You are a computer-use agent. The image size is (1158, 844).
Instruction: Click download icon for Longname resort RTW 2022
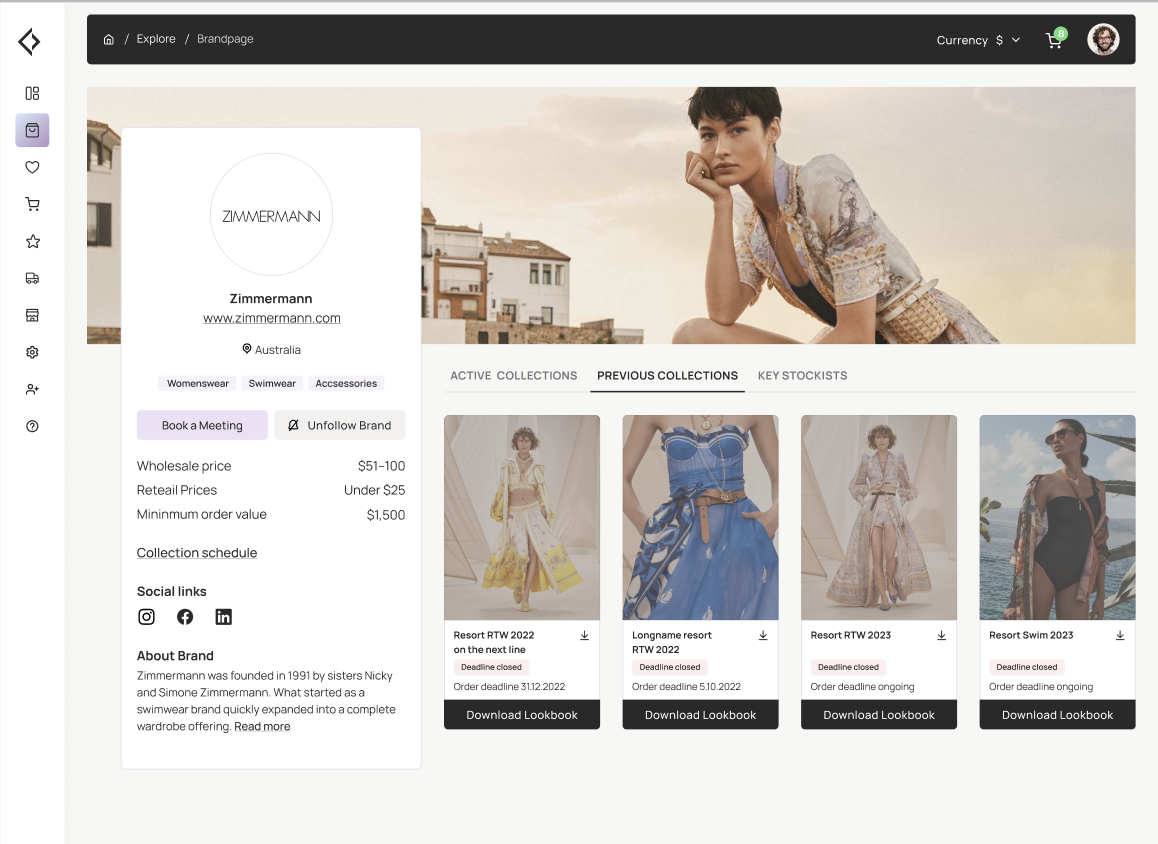pyautogui.click(x=763, y=635)
